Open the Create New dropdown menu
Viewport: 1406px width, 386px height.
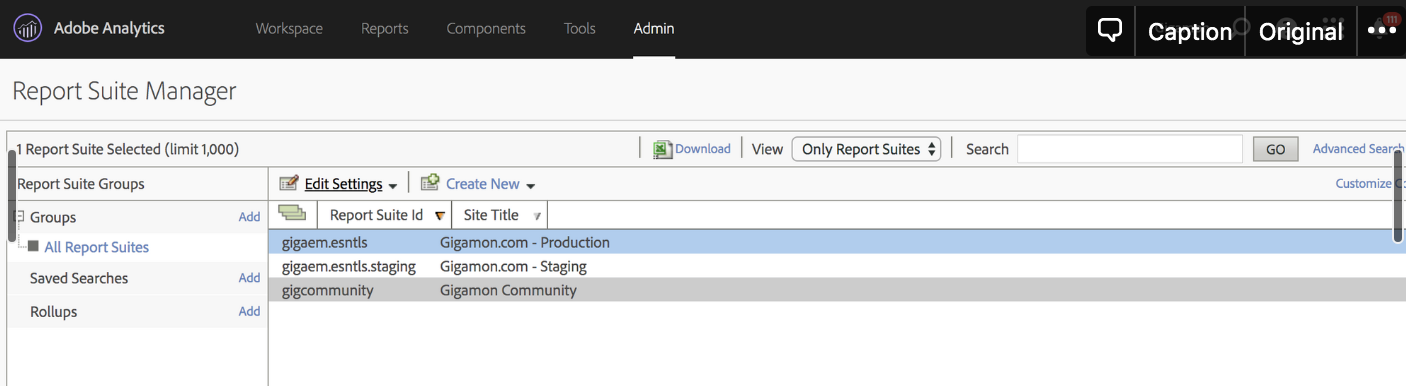[491, 184]
